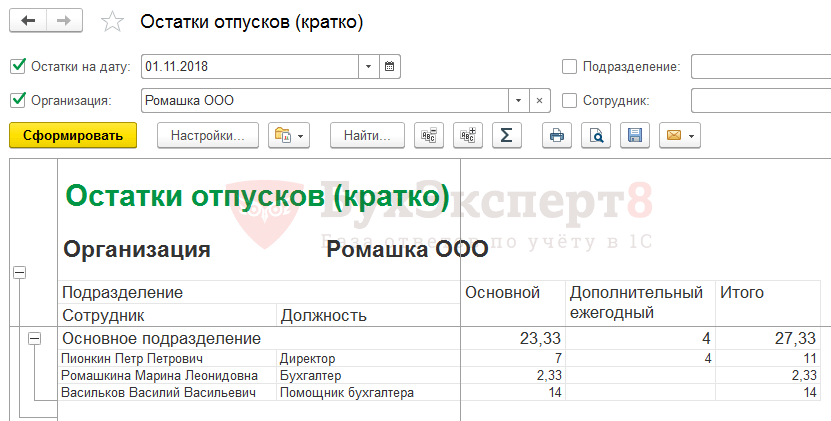Collapse the 'Основное подразделение' group
Viewport: 831px width, 421px height.
tap(34, 340)
